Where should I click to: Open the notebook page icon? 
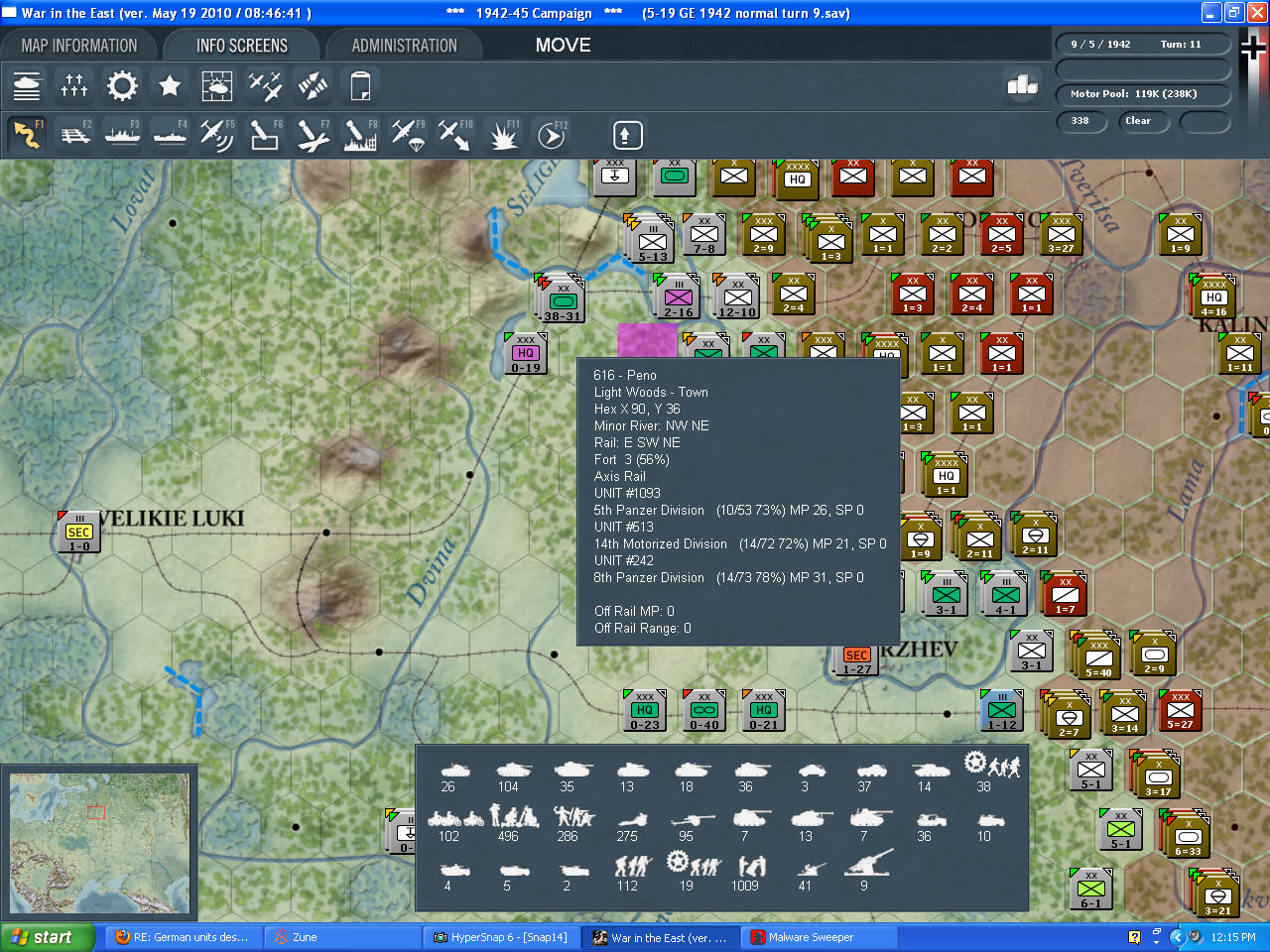(x=360, y=86)
